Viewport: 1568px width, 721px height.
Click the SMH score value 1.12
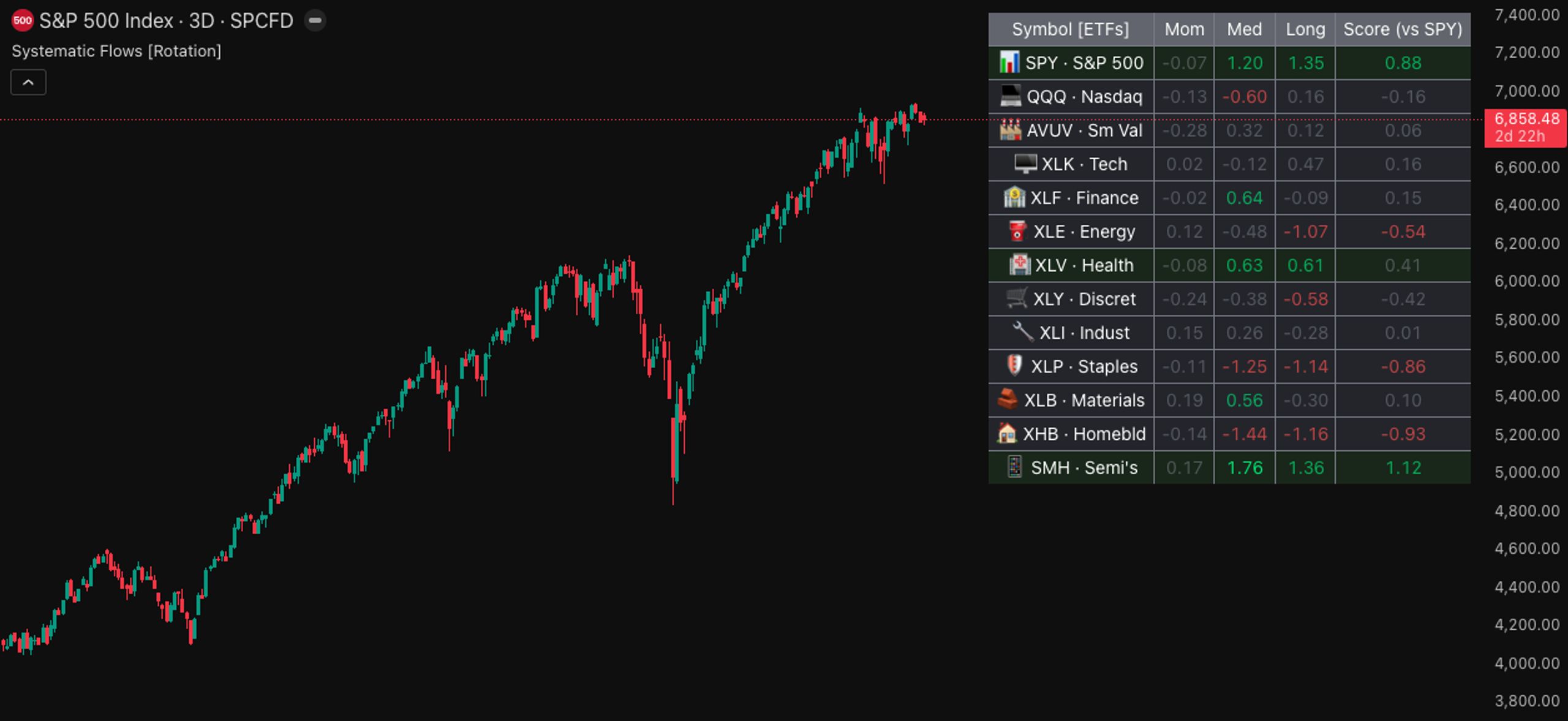pyautogui.click(x=1403, y=468)
